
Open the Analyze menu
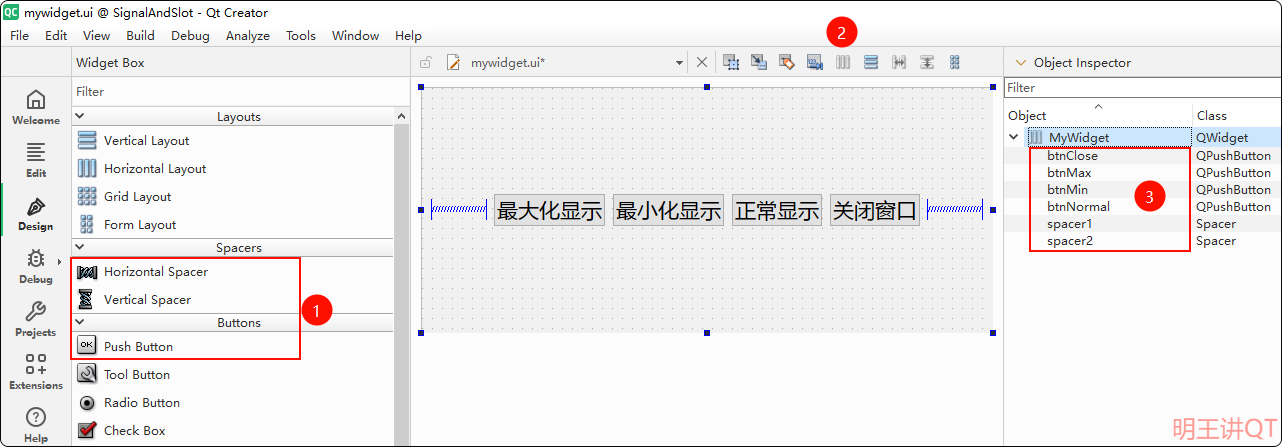248,35
